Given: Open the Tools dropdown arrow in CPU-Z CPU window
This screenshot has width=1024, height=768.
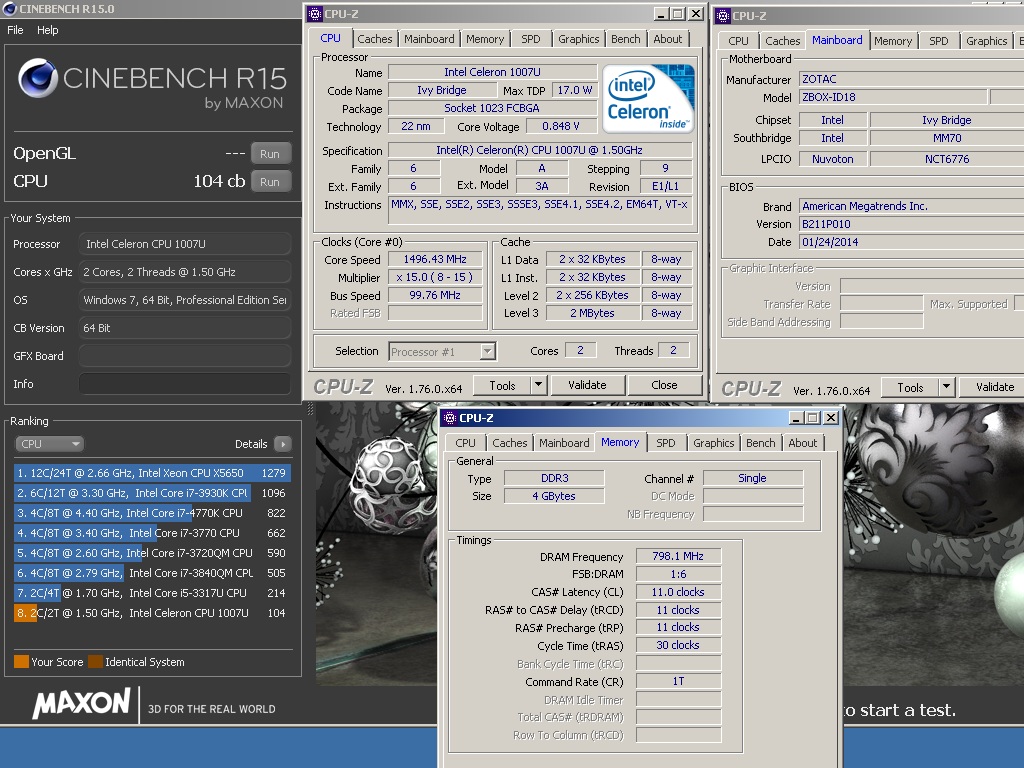Looking at the screenshot, I should click(x=538, y=385).
